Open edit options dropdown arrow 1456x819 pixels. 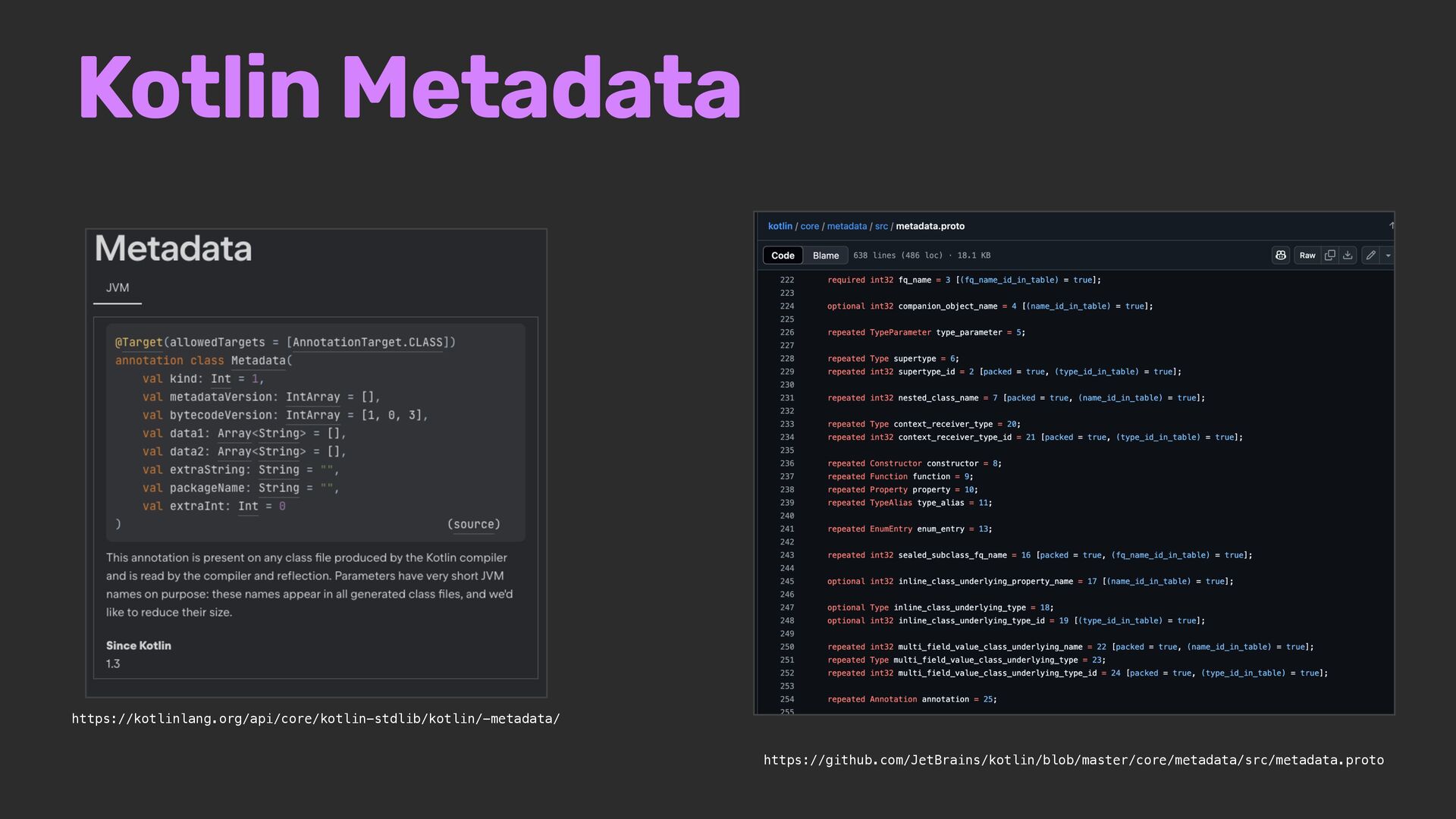pyautogui.click(x=1388, y=256)
